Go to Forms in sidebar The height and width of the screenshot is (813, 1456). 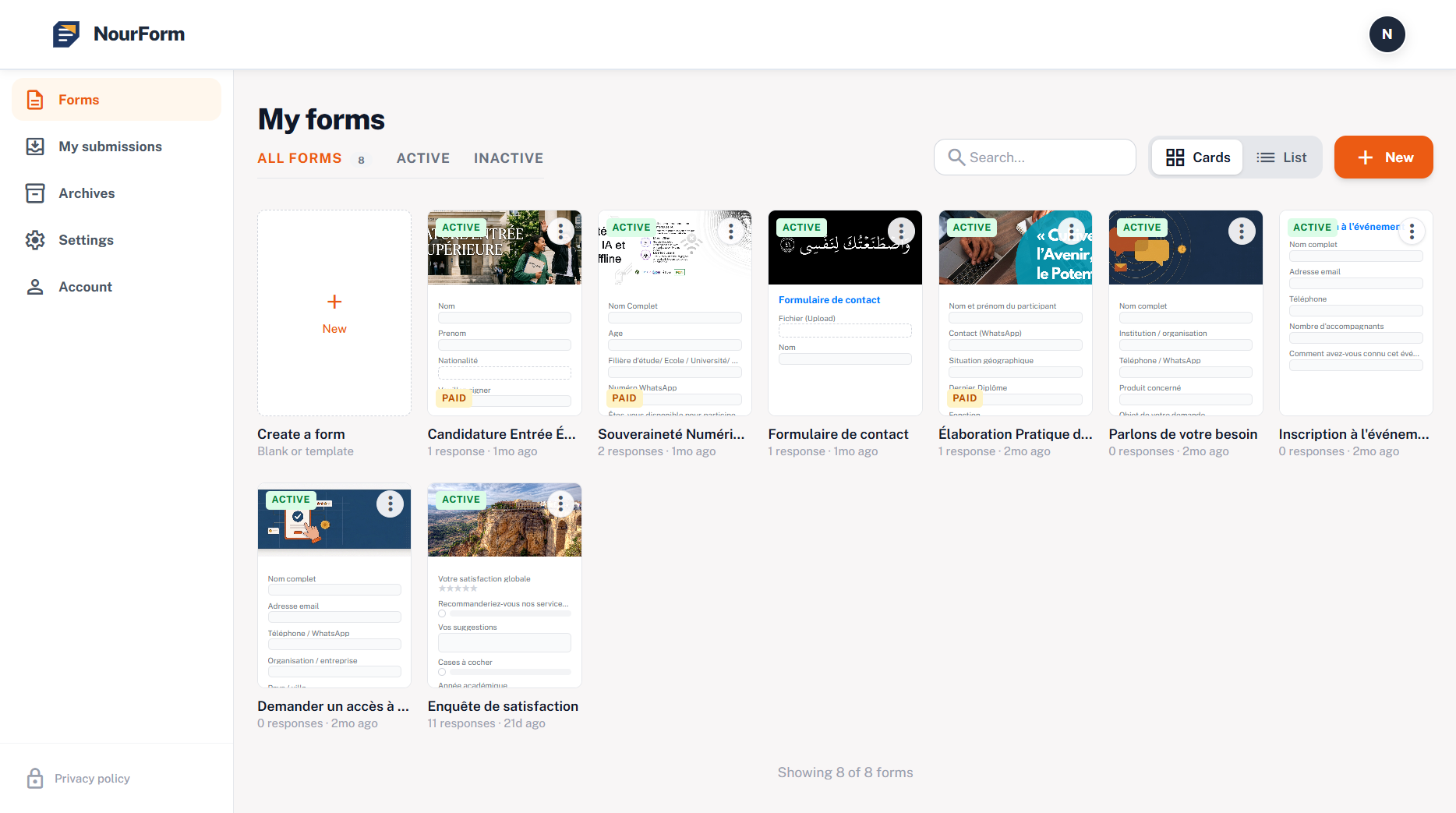point(117,100)
